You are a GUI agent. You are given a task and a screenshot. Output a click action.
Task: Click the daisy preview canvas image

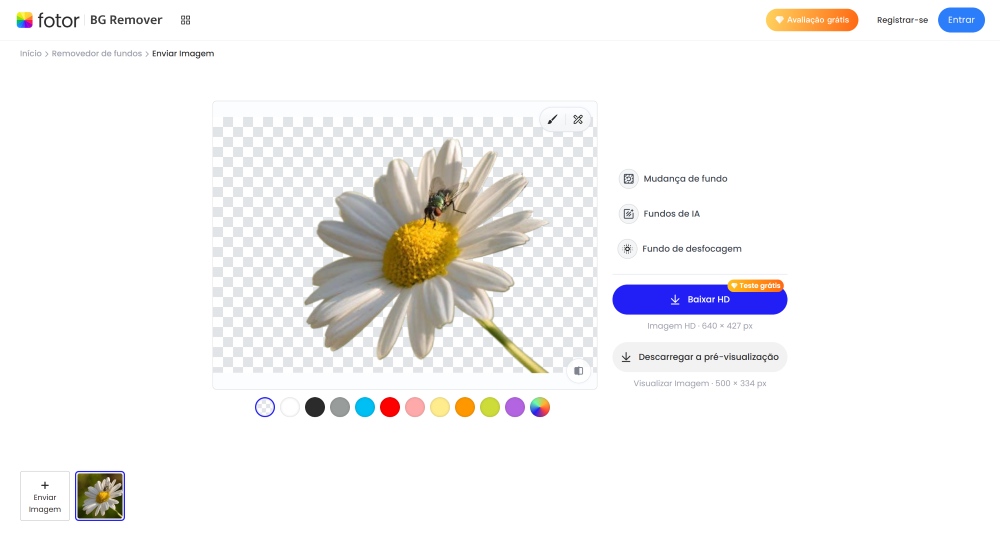pyautogui.click(x=405, y=245)
